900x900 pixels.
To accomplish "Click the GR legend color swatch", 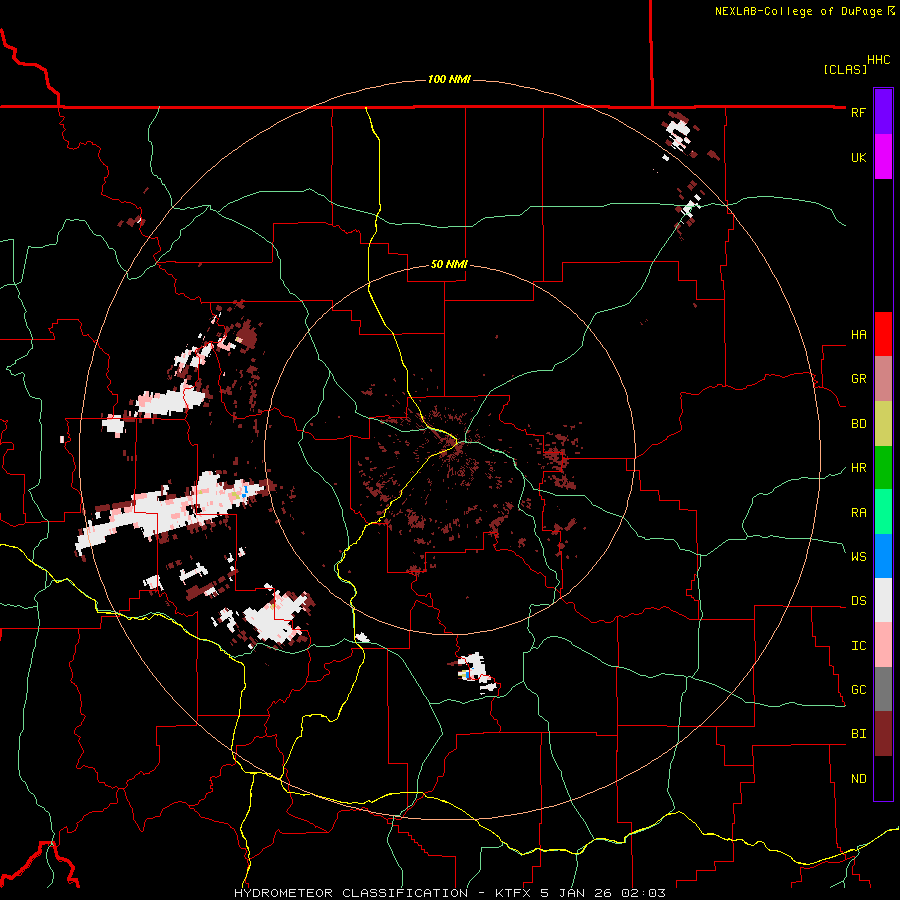I will point(883,379).
